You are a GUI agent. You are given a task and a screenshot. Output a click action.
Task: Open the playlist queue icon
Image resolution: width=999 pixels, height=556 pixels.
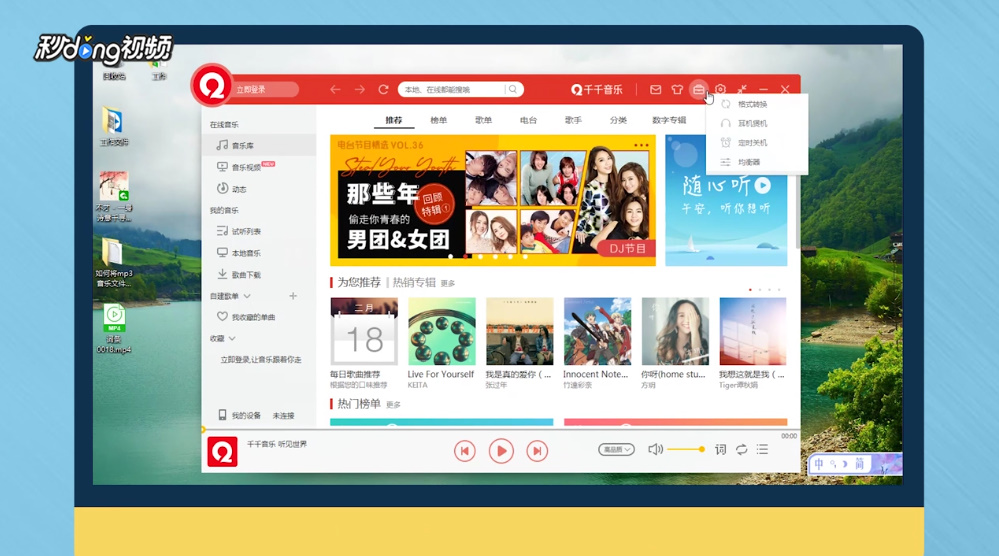(x=763, y=450)
